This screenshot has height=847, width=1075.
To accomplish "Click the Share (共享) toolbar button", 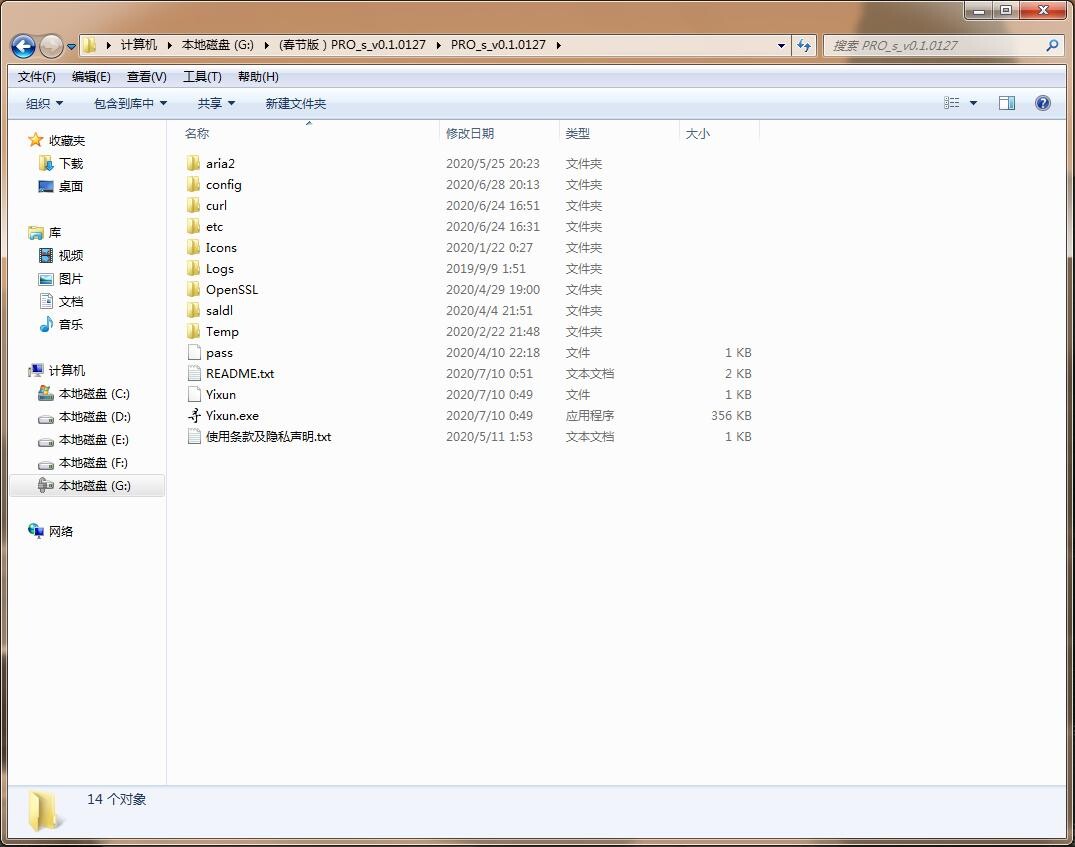I will pos(216,103).
